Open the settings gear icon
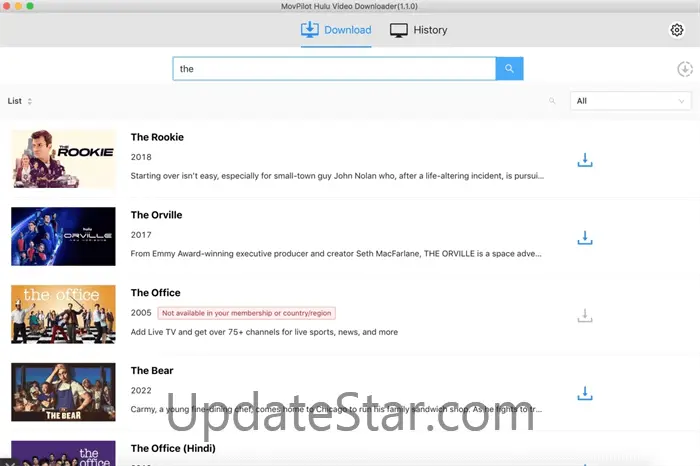This screenshot has width=700, height=466. (x=677, y=30)
